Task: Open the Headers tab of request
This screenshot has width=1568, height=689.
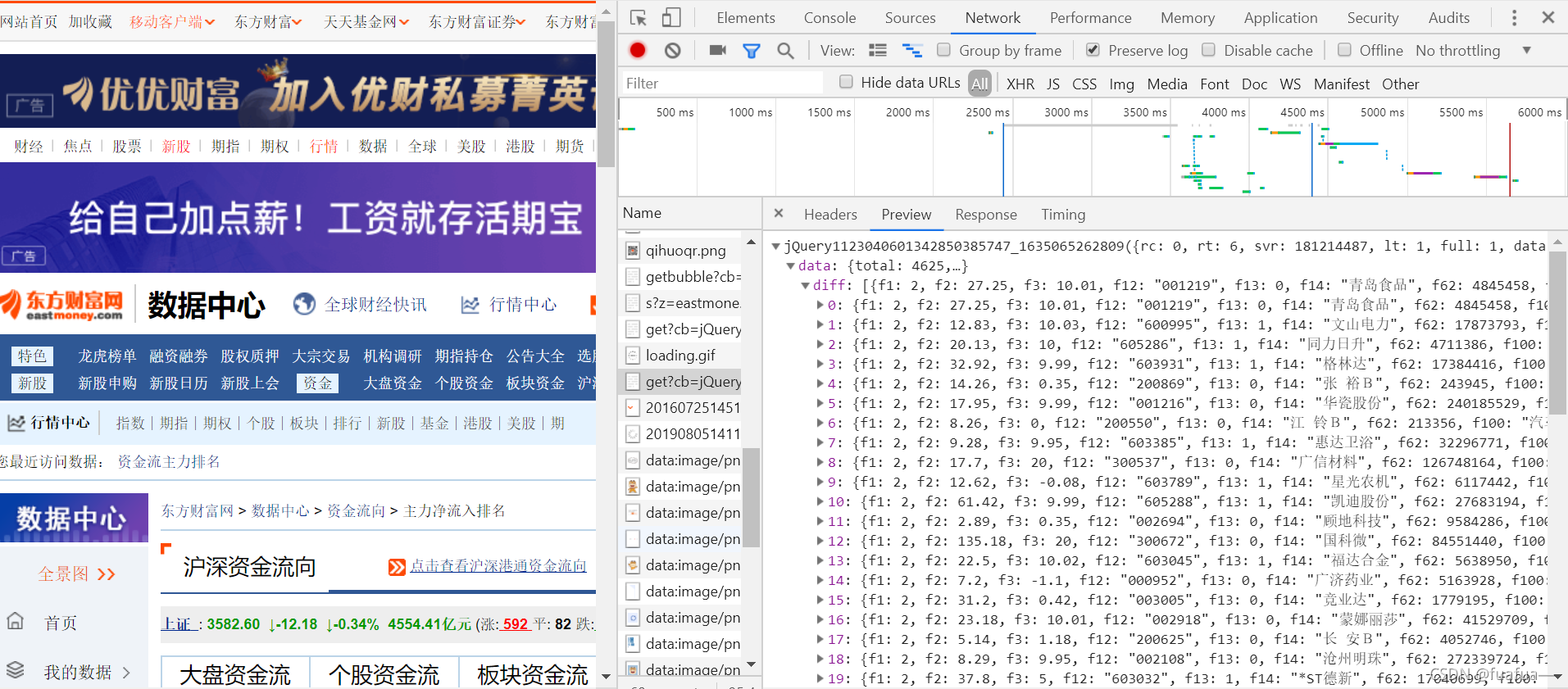Action: pyautogui.click(x=830, y=214)
